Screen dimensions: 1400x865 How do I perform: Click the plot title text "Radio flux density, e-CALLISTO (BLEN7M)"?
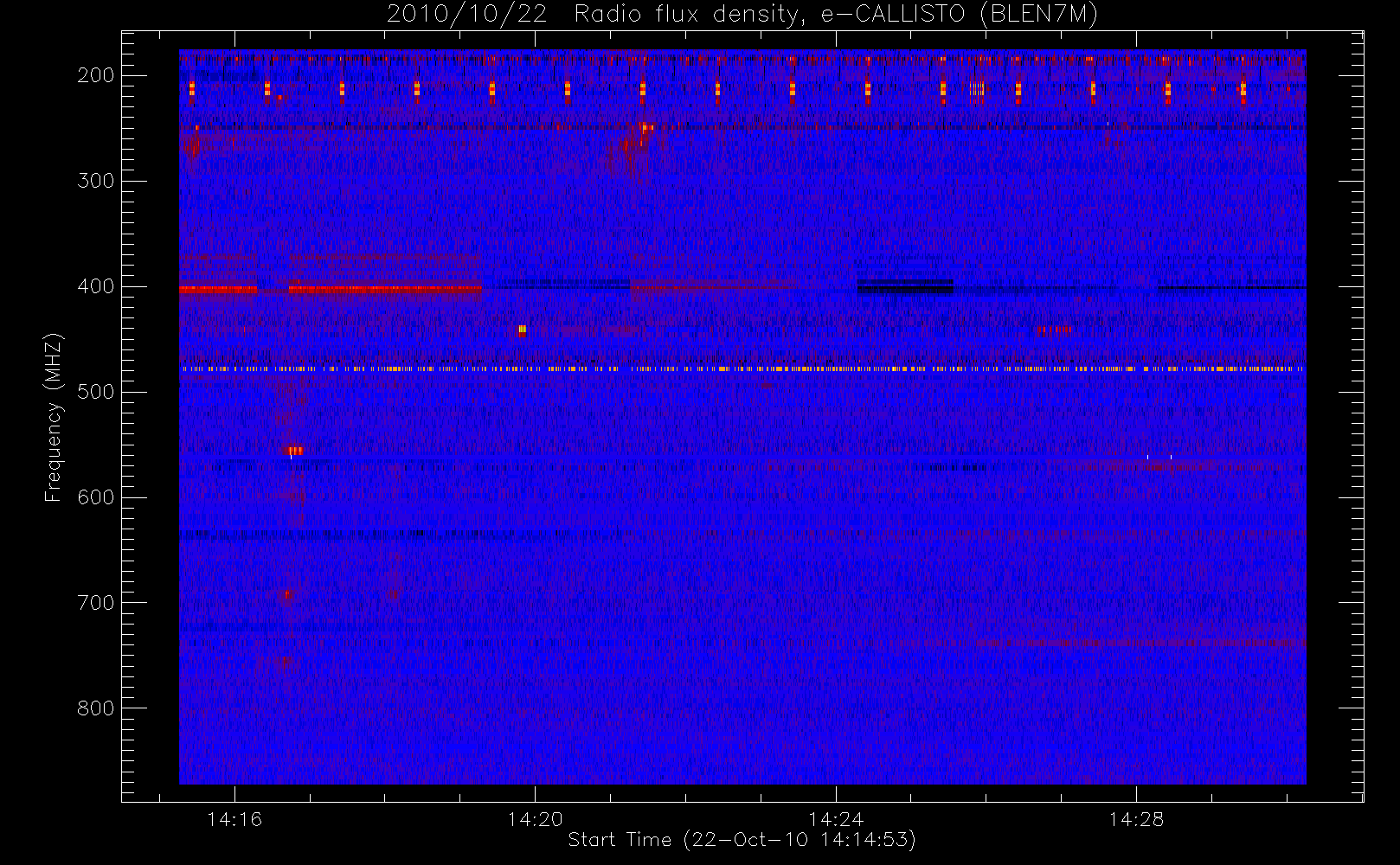tap(836, 15)
